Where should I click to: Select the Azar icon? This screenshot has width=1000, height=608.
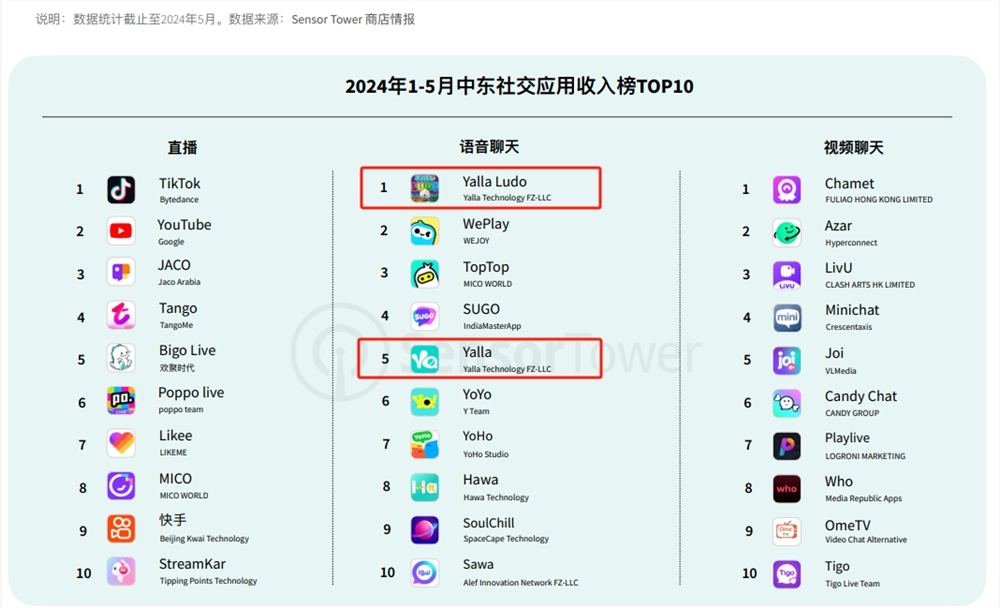(786, 231)
